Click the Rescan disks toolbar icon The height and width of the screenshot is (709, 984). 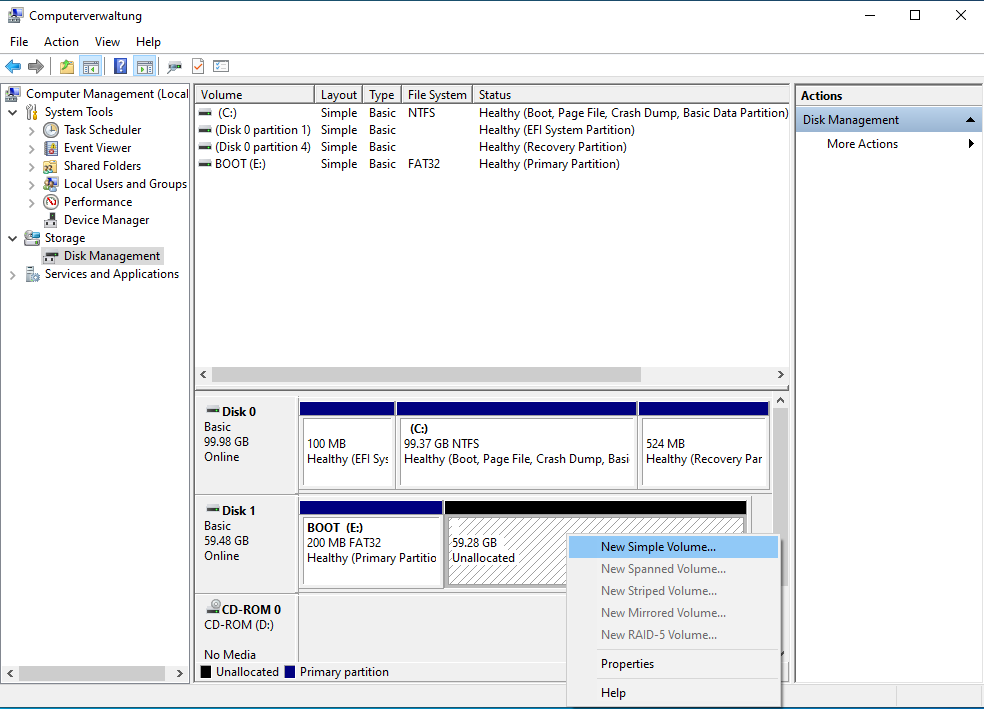[x=175, y=67]
